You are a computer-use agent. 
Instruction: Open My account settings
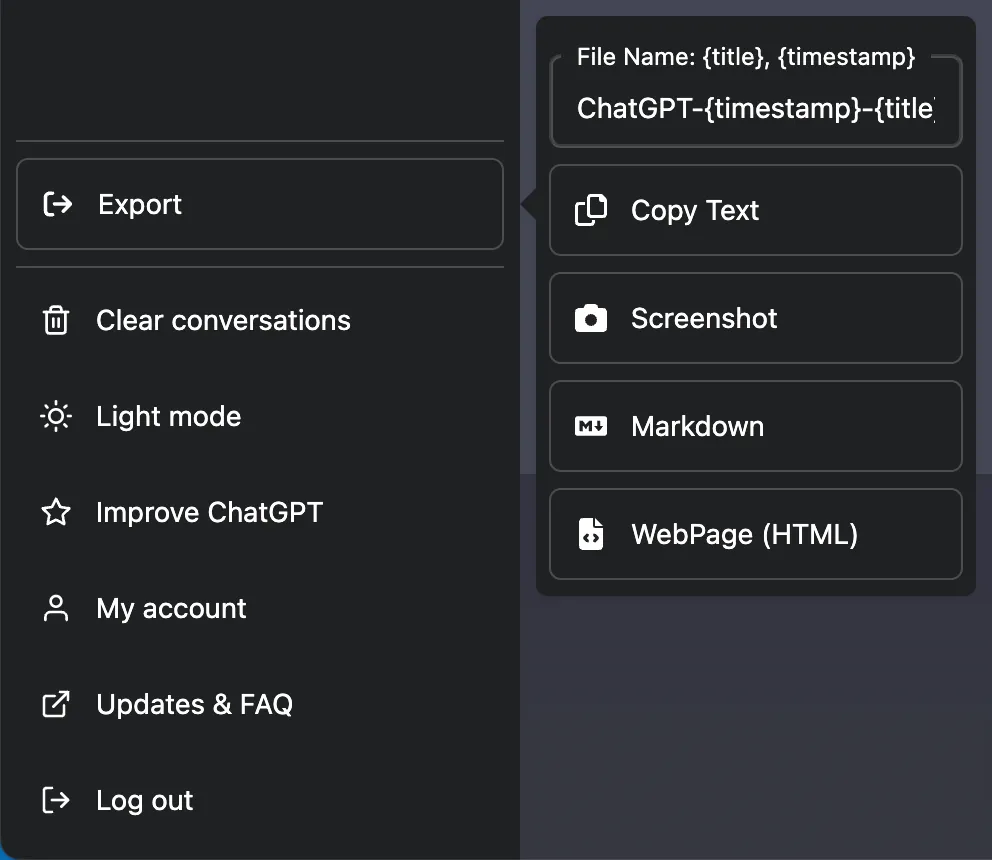tap(171, 608)
